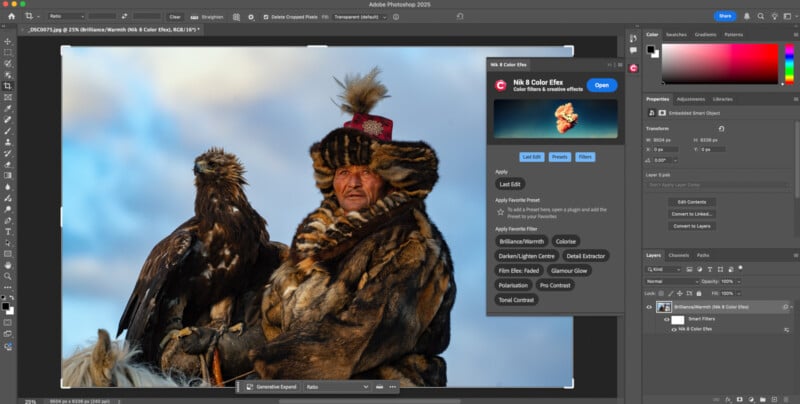Viewport: 800px width, 404px height.
Task: Click the rainbow hue slider strip
Action: coord(787,62)
